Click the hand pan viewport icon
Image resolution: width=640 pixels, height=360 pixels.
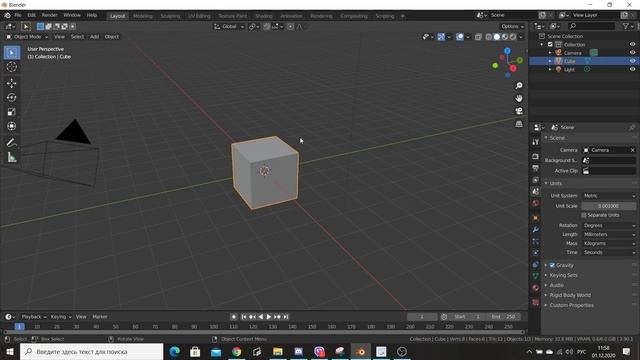[x=519, y=98]
